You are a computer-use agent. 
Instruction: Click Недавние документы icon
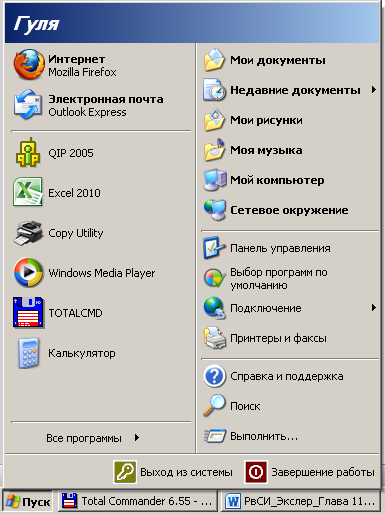point(214,90)
